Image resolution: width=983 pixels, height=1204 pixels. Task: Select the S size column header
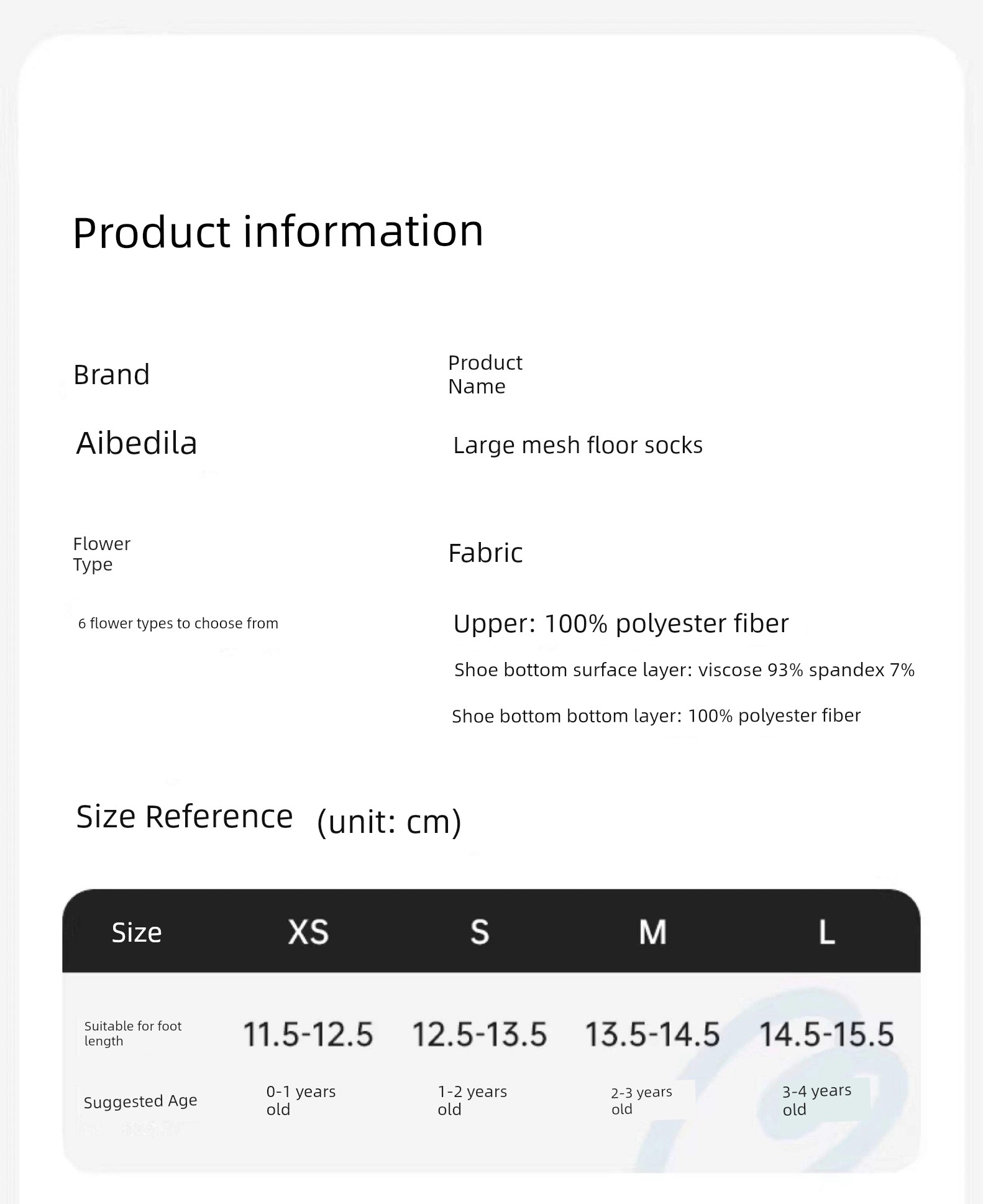pyautogui.click(x=480, y=932)
